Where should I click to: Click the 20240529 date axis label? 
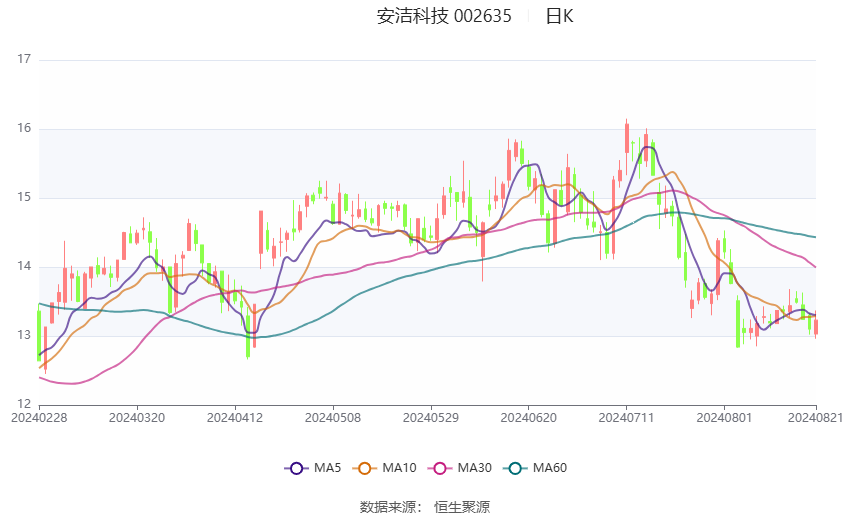(x=431, y=418)
